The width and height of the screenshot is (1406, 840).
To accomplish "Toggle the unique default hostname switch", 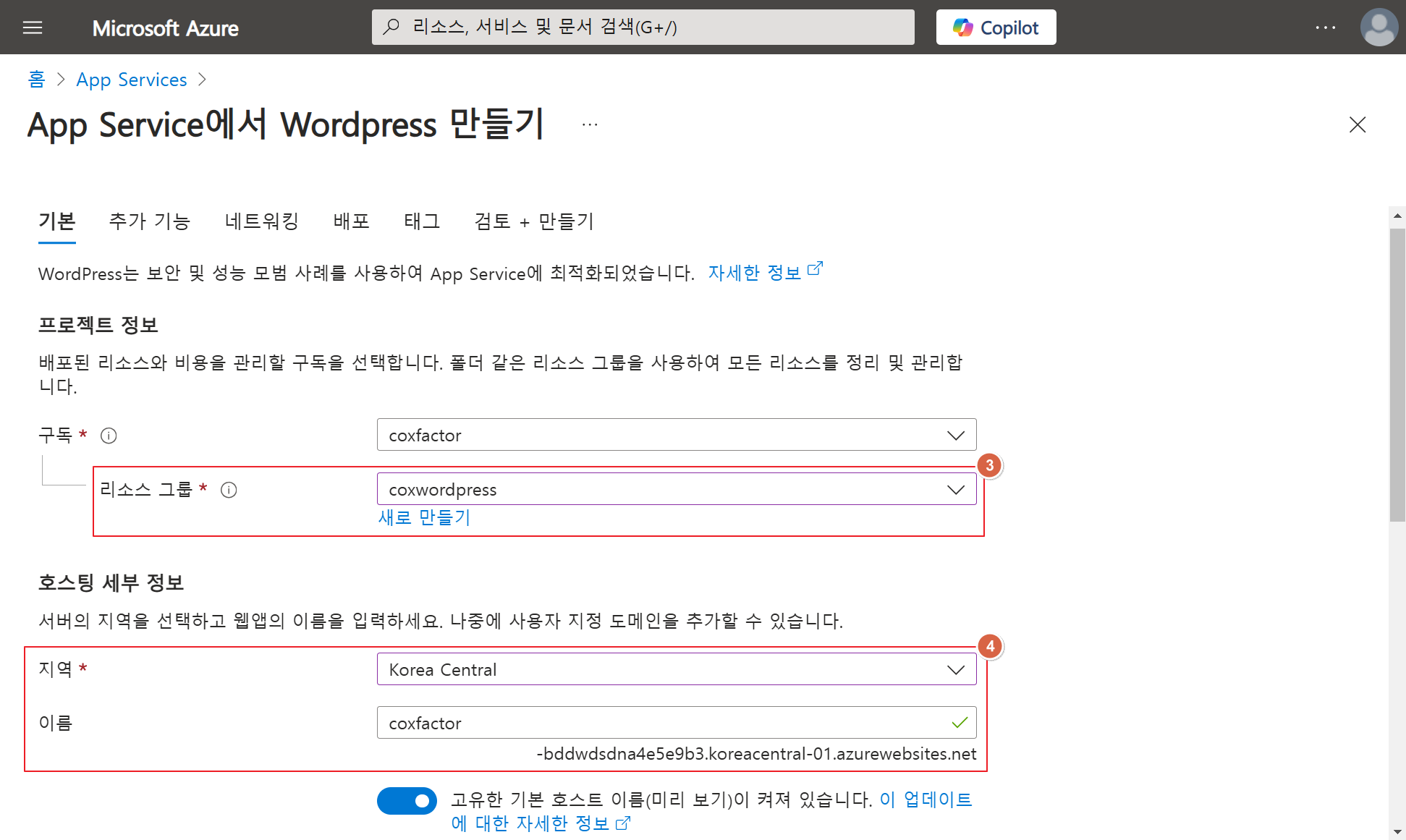I will tap(407, 801).
